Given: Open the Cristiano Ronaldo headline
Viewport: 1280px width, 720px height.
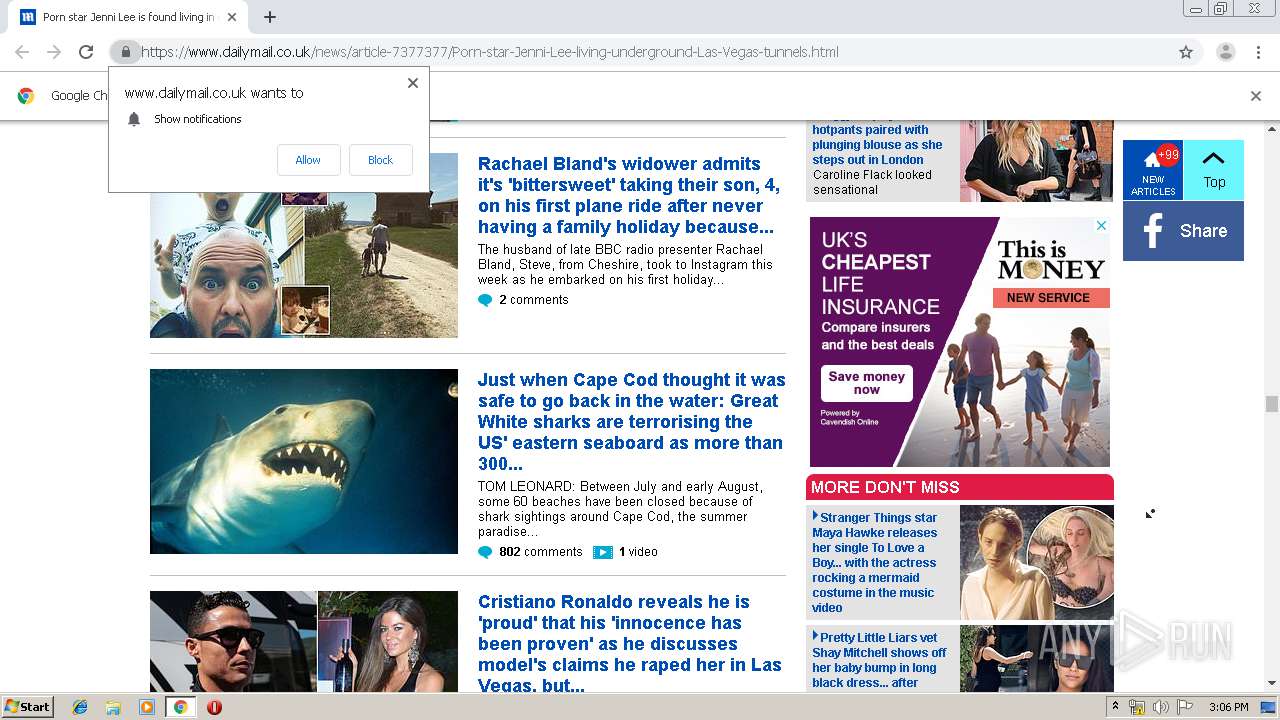Looking at the screenshot, I should (x=630, y=644).
